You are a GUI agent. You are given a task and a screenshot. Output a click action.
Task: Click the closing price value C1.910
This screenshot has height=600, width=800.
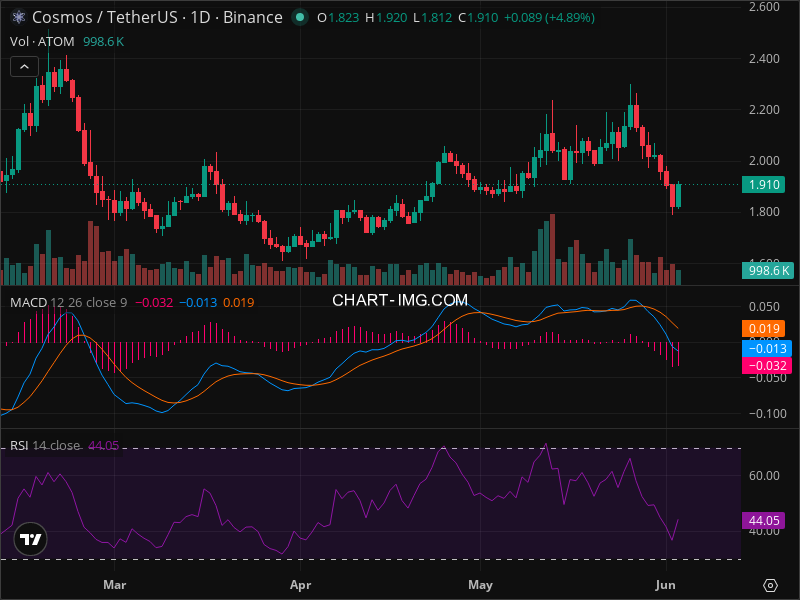pyautogui.click(x=478, y=18)
